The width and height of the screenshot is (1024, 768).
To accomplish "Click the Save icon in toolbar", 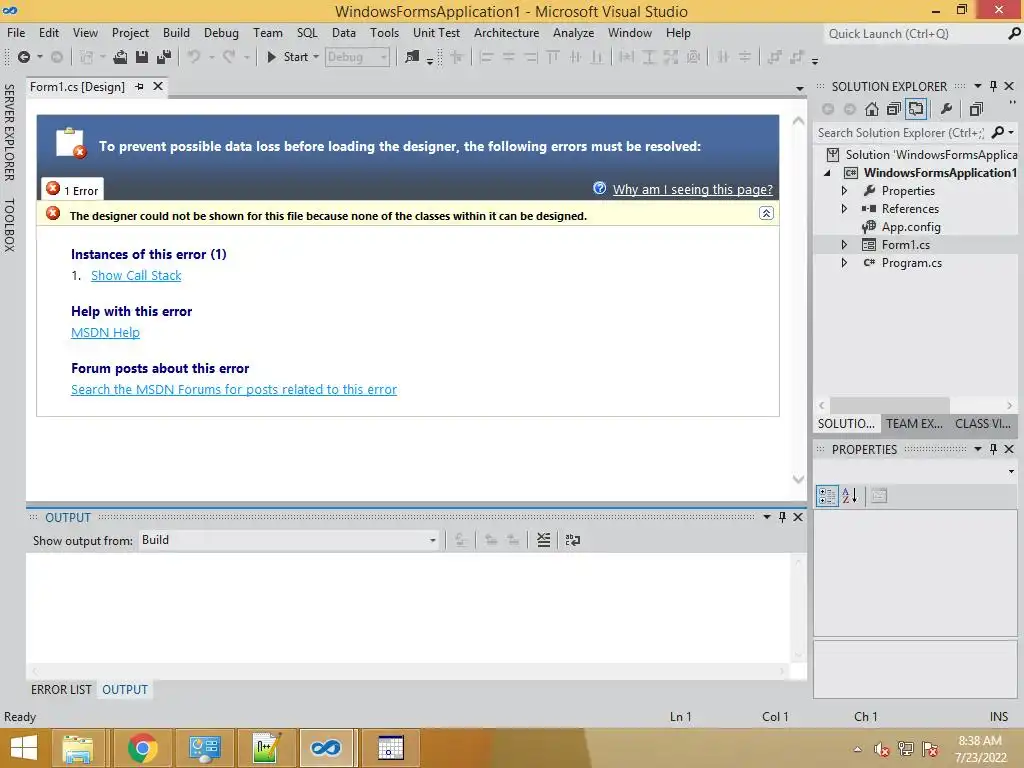I will tap(142, 57).
